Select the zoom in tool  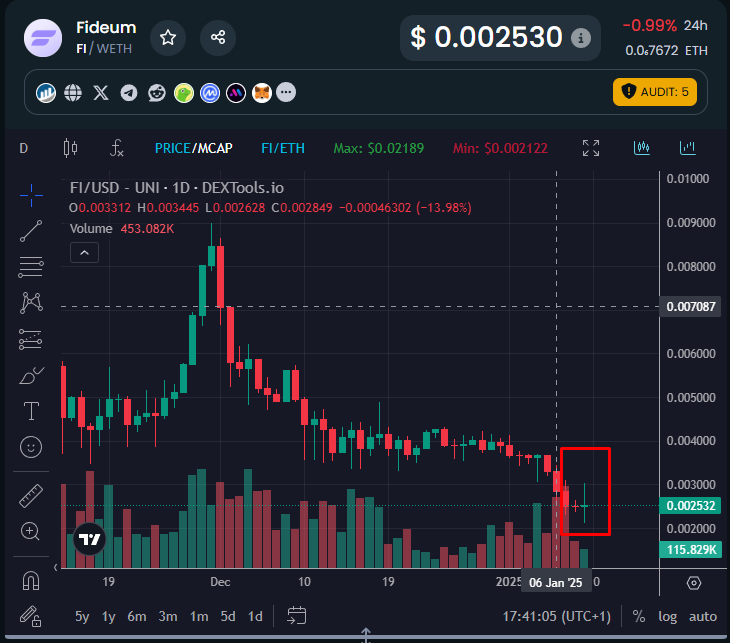pos(30,531)
